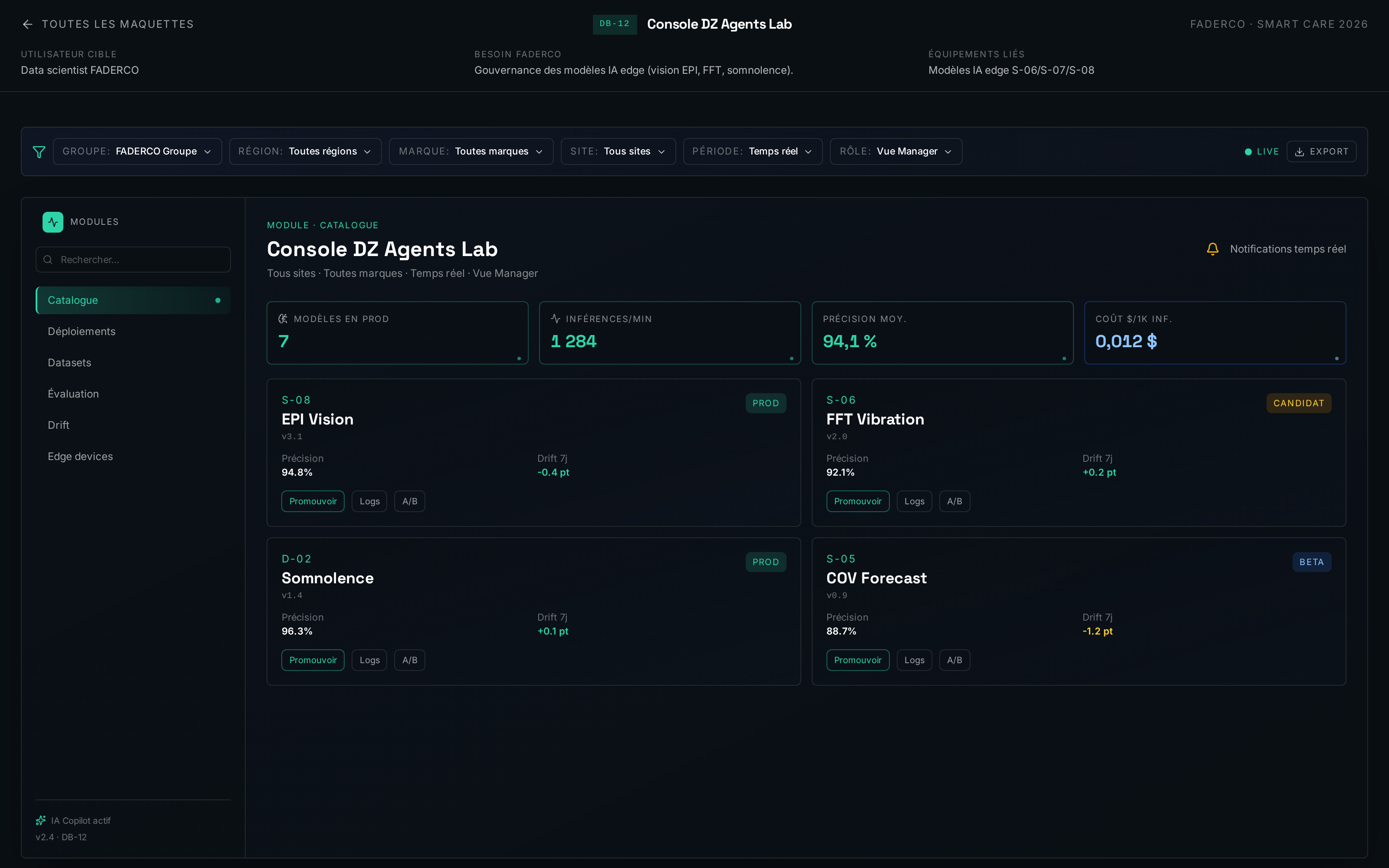Click the Modèles IA edge S-06/S-07/S-08 text

(x=1011, y=70)
